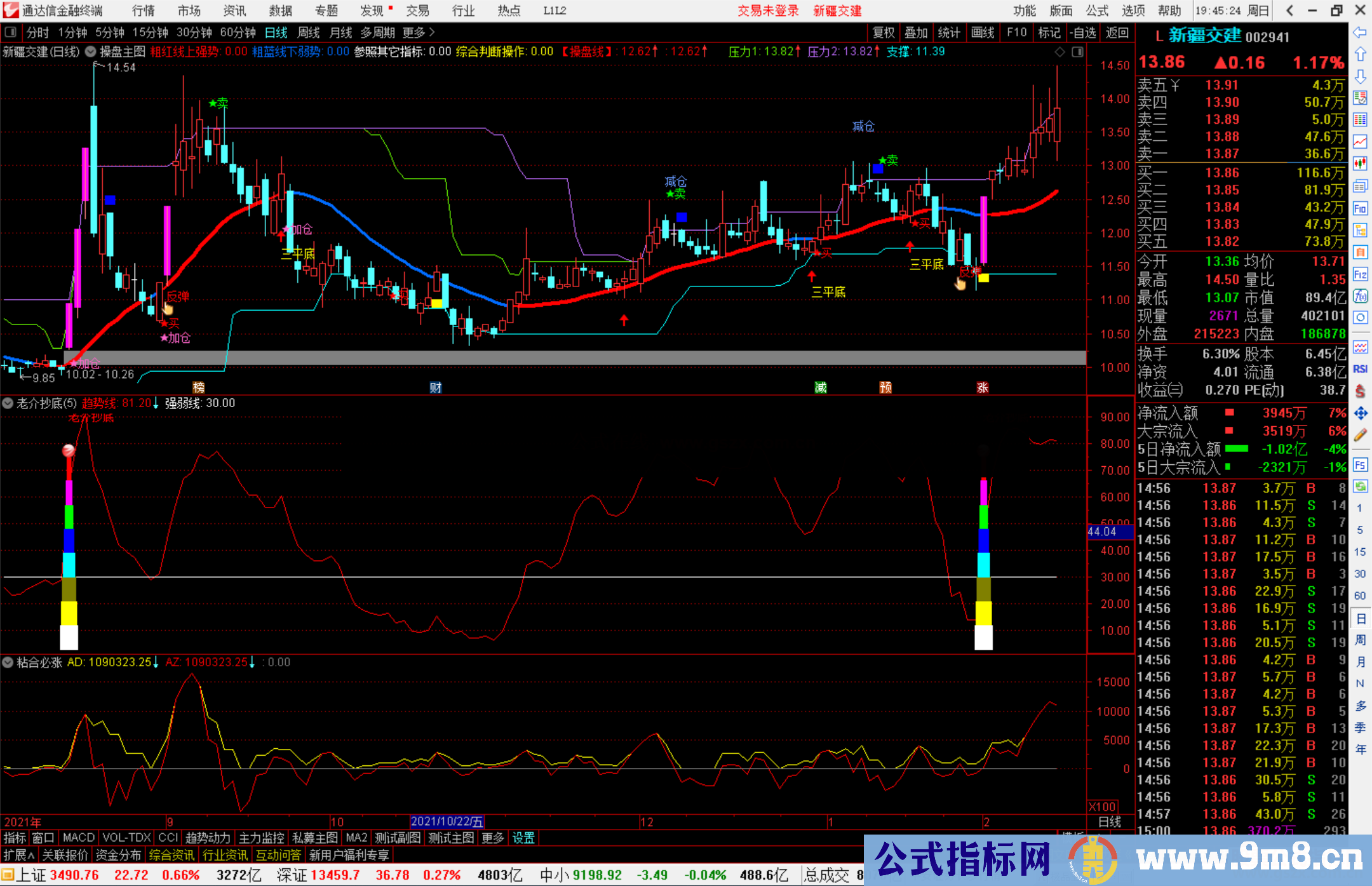Image resolution: width=1372 pixels, height=886 pixels.
Task: Toggle the 粘合必涨 indicator panel circle
Action: point(8,662)
